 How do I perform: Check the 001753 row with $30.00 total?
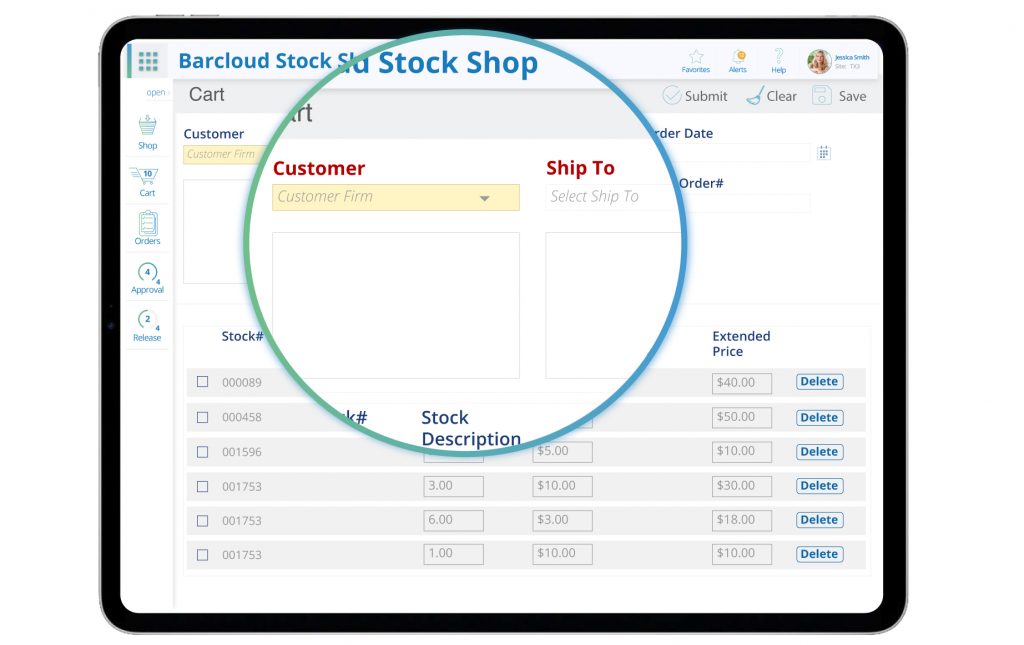coord(202,486)
